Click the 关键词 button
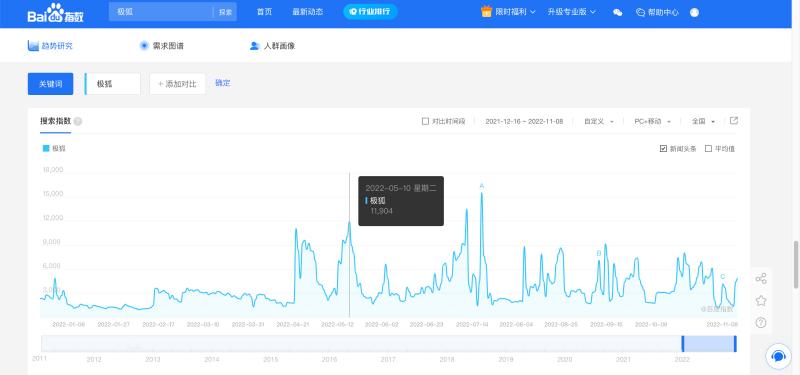800x375 pixels. tap(51, 84)
